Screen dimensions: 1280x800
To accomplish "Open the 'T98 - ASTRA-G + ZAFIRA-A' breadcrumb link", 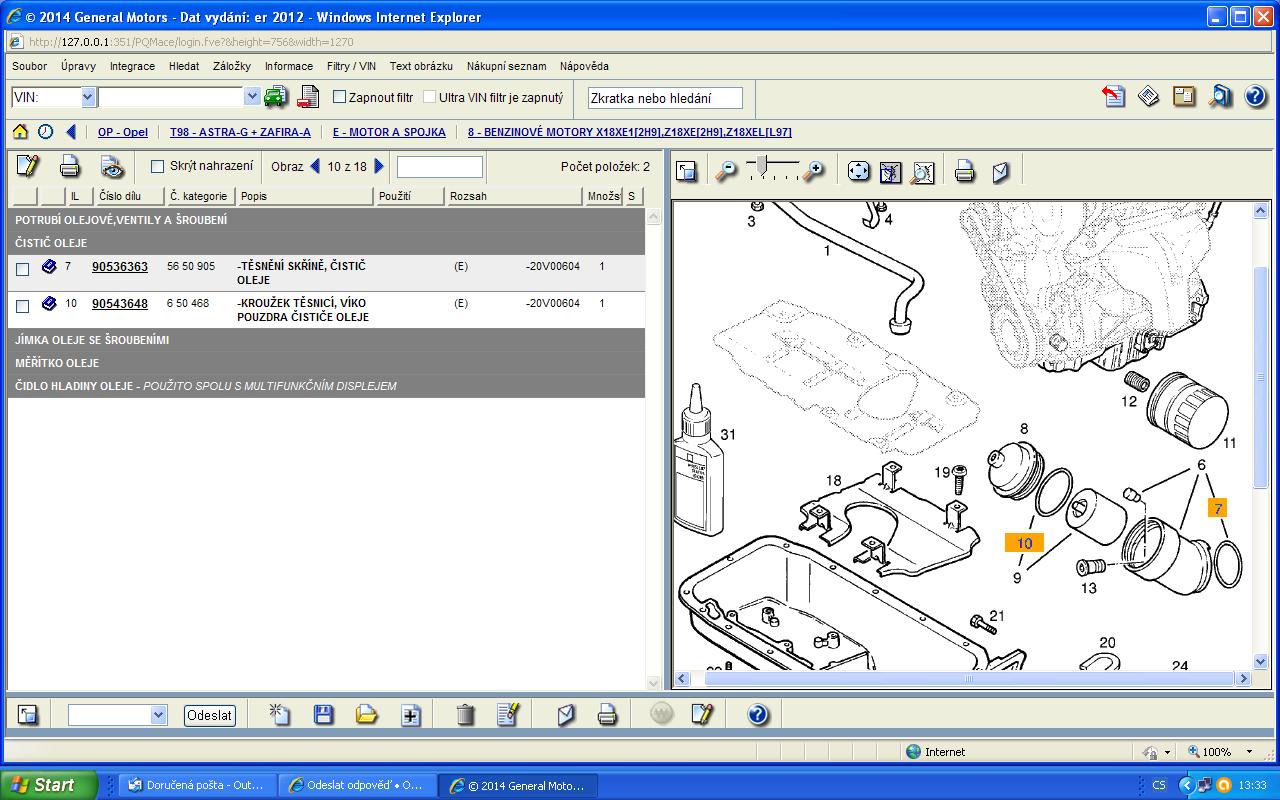I will 240,132.
